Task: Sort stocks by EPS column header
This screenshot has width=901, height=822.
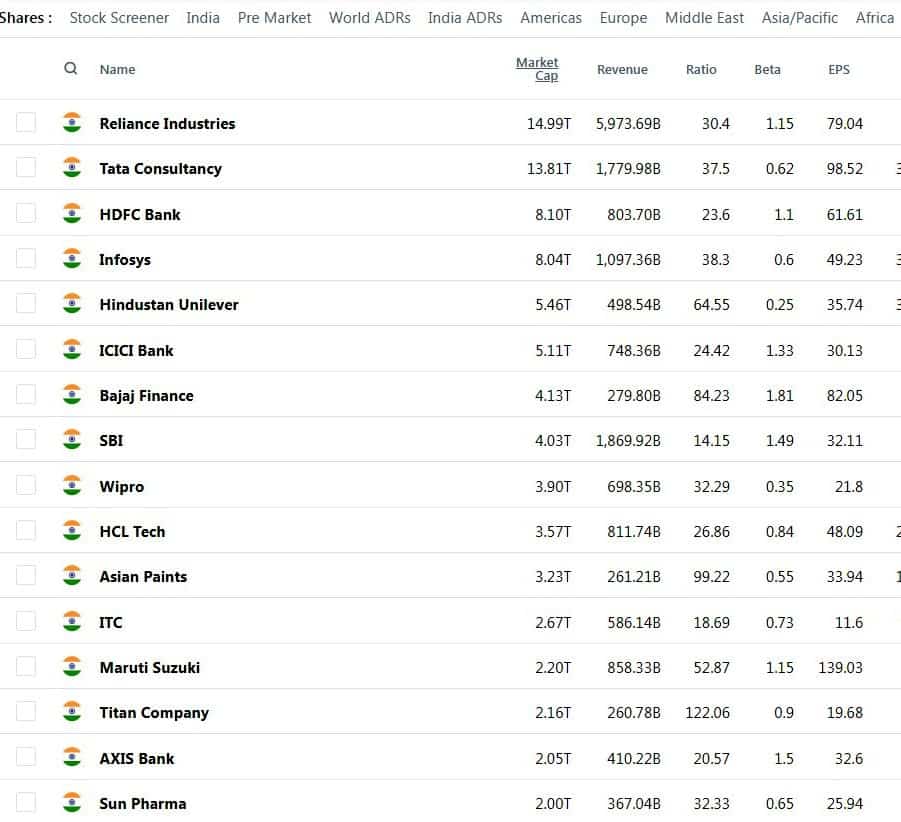Action: pos(839,70)
